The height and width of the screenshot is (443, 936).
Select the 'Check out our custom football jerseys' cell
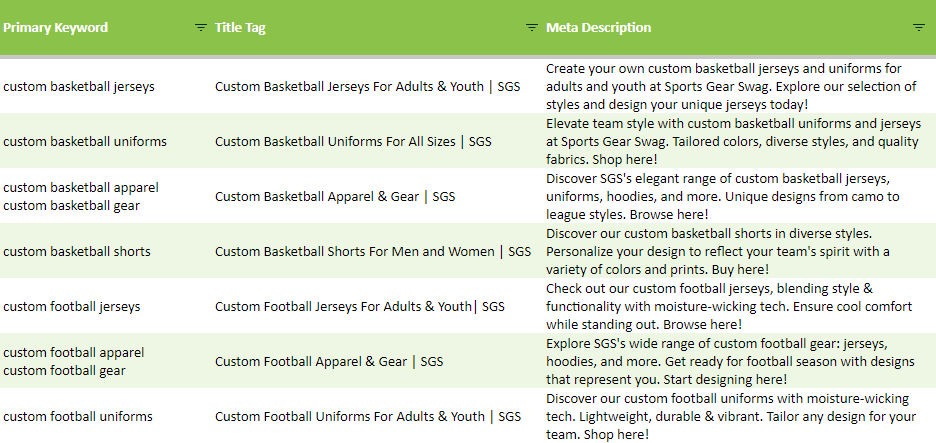[740, 306]
